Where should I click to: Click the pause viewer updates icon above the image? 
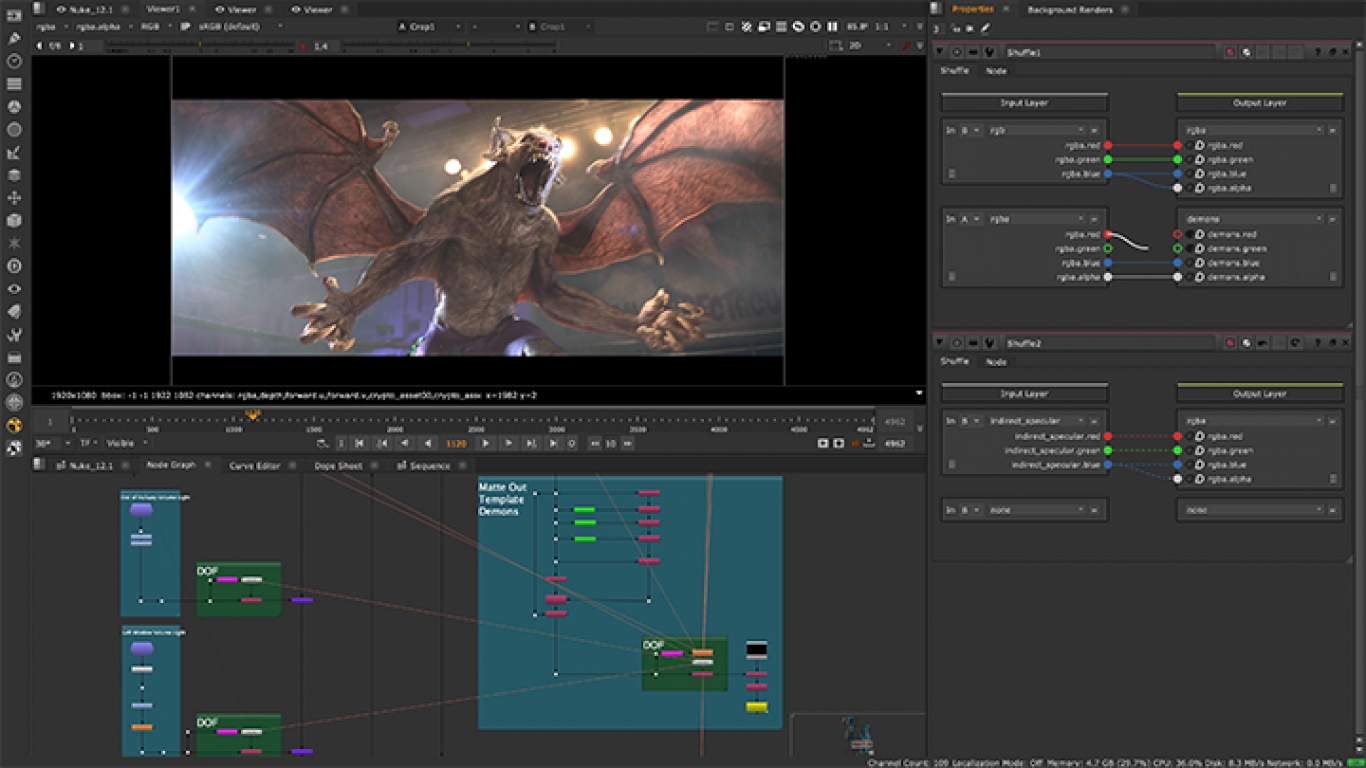coord(833,28)
